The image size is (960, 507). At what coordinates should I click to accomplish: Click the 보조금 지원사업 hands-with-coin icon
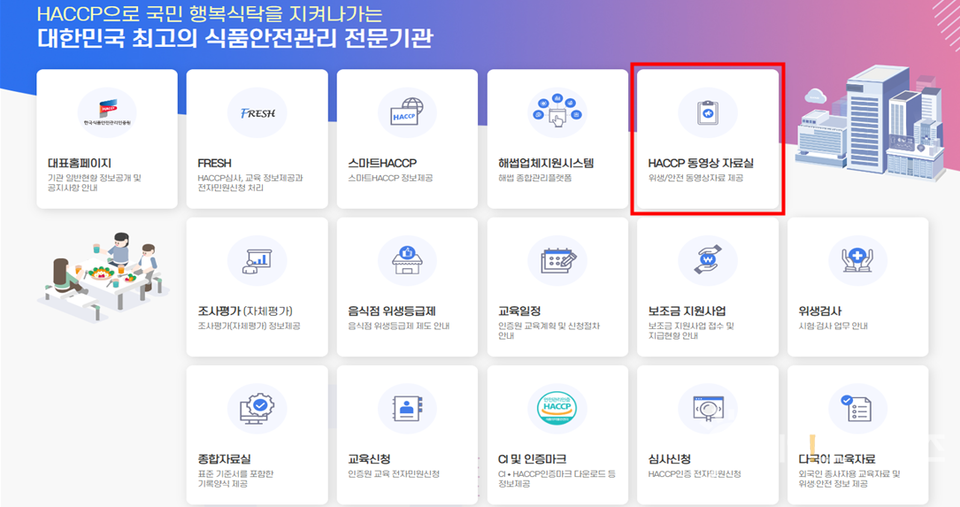708,261
